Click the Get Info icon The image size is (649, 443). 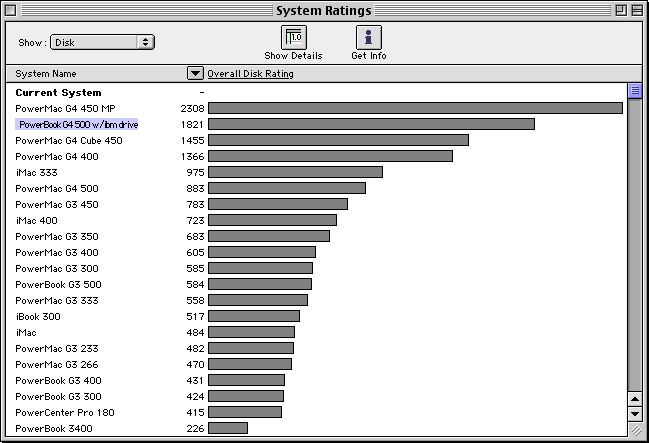368,37
